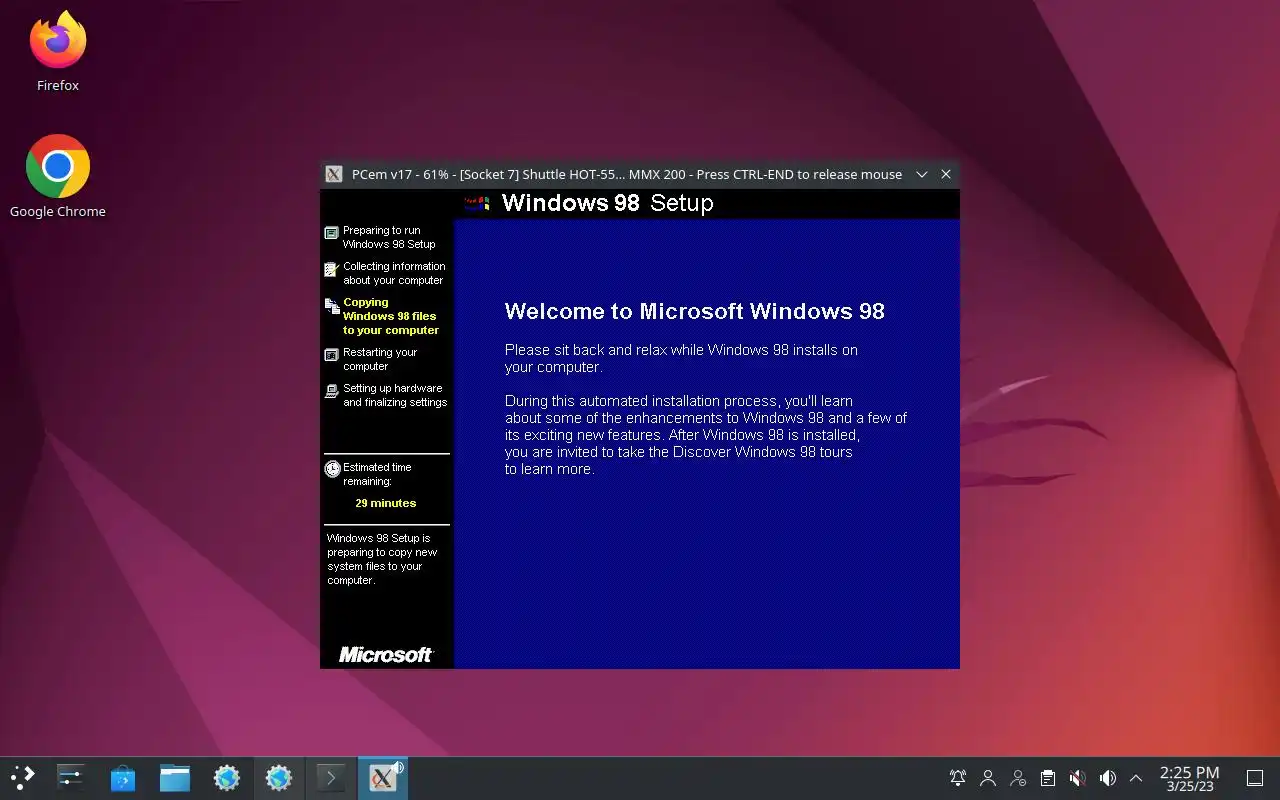This screenshot has width=1280, height=800.
Task: Click the clock icon beside 'Estimated time remaining'
Action: point(332,469)
